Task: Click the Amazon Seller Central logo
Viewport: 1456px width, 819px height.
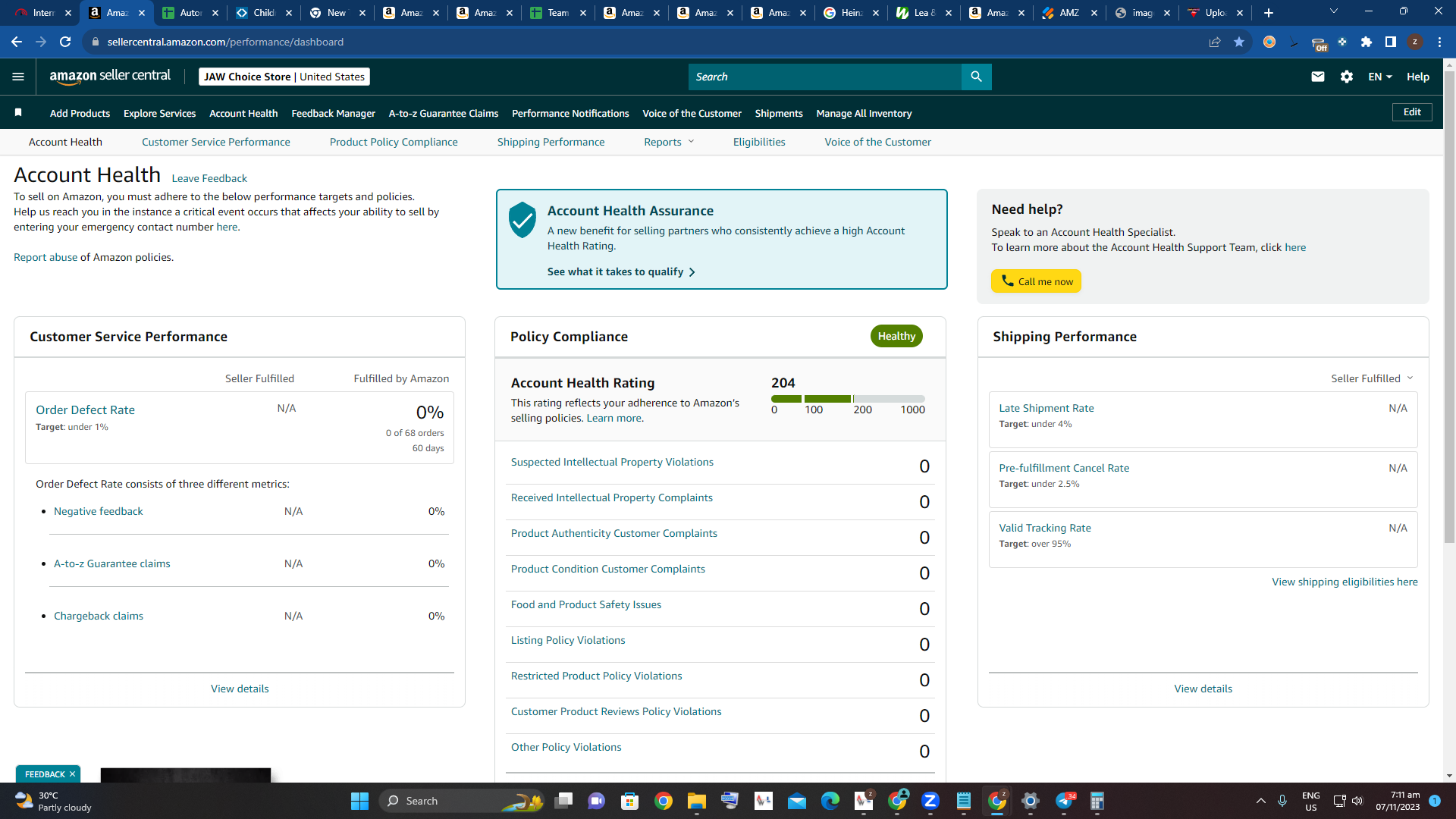Action: (110, 76)
